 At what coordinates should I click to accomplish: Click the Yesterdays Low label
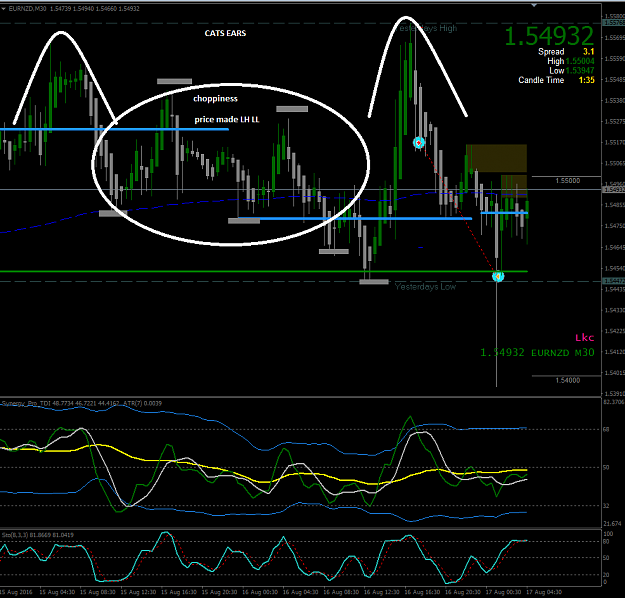425,287
